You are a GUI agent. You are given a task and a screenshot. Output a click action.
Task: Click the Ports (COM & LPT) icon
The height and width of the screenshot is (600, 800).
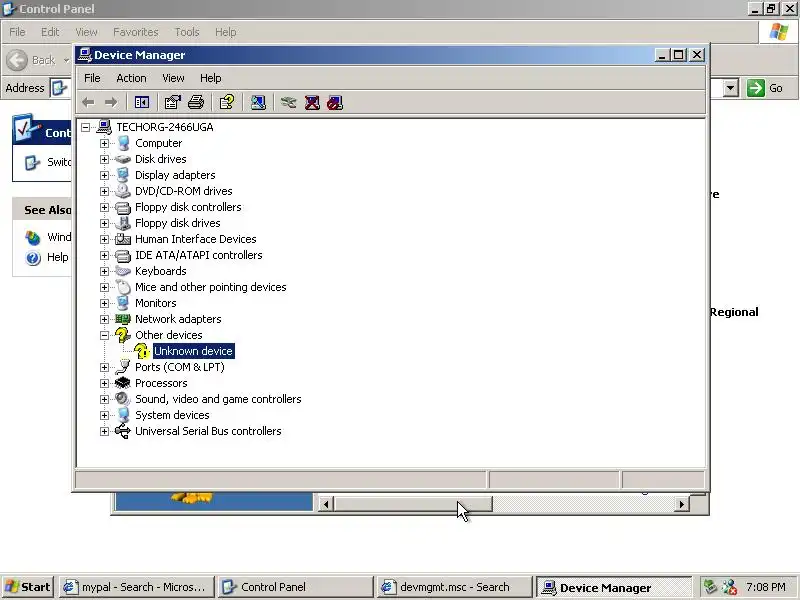tap(122, 367)
